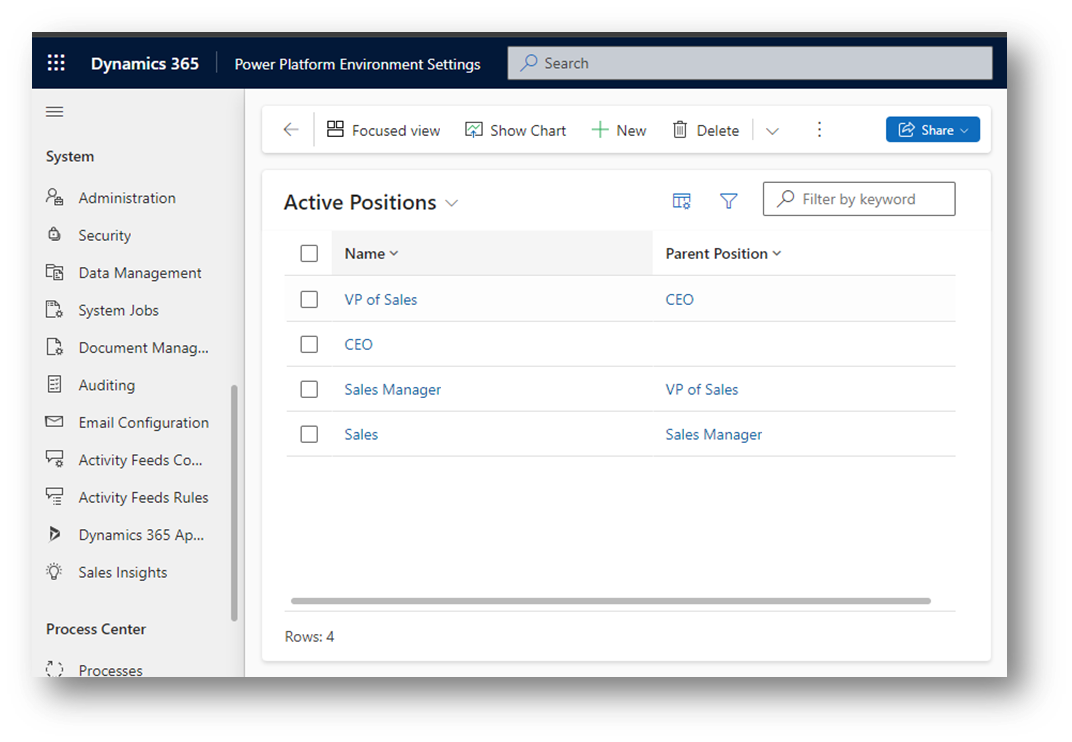This screenshot has width=1072, height=742.
Task: Click the blue Share button
Action: (932, 130)
